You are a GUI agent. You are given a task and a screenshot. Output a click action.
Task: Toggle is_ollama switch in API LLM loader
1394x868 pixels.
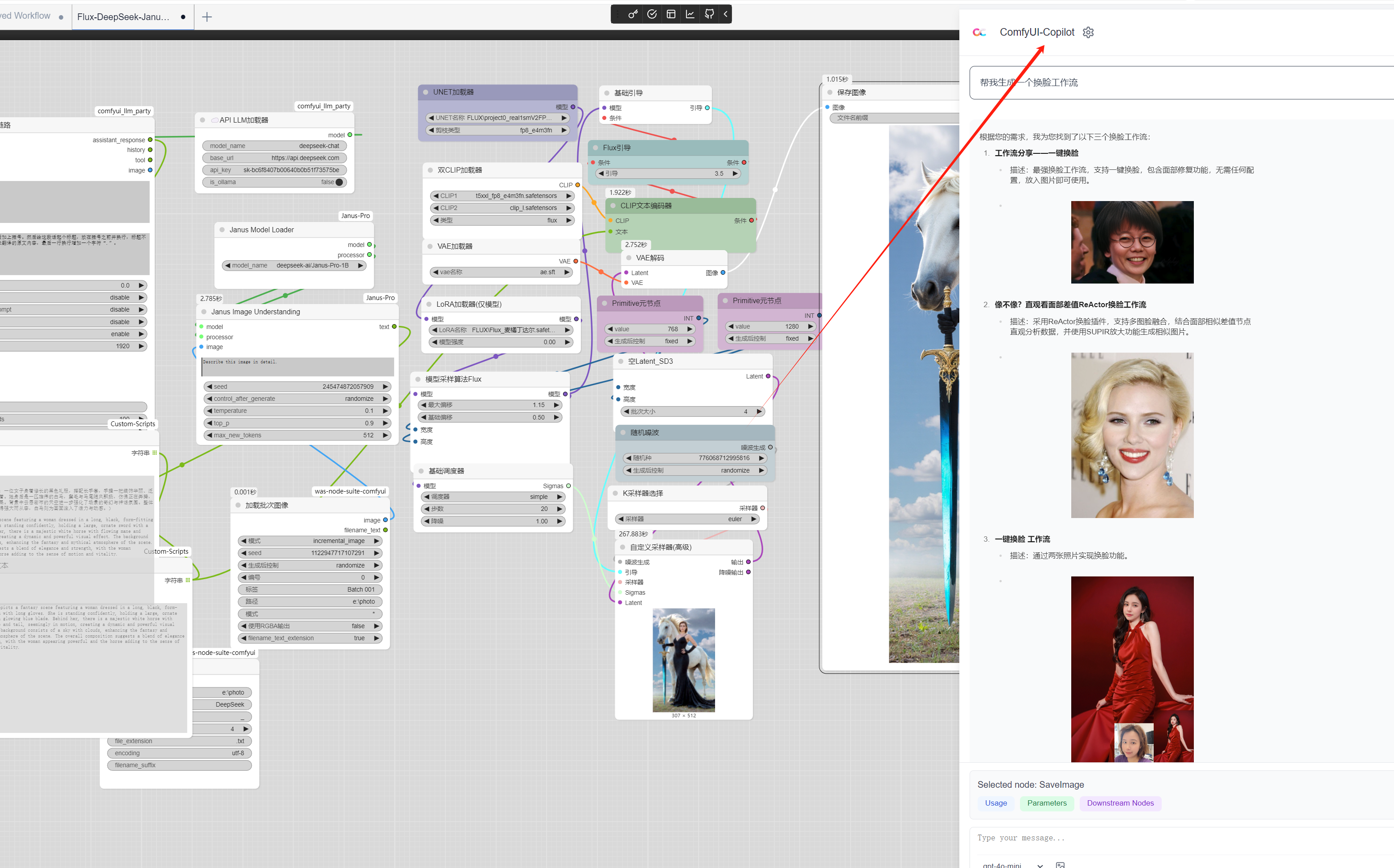[x=339, y=182]
